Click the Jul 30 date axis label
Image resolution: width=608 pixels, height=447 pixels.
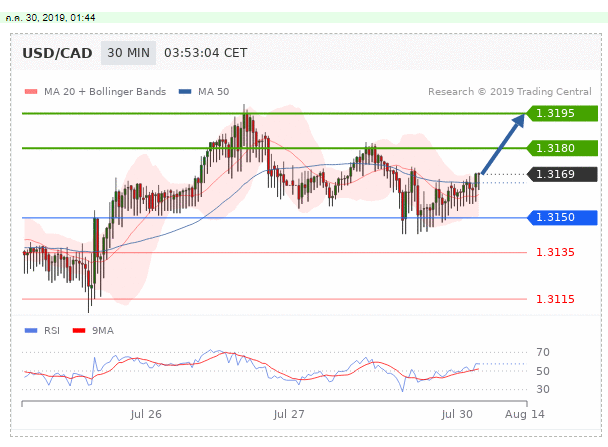coord(457,414)
